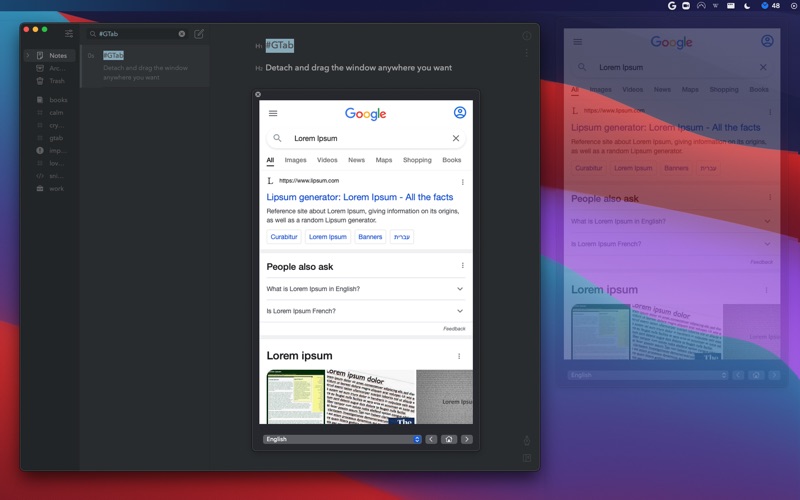Switch to Images tab in embedded Google results

pyautogui.click(x=295, y=160)
